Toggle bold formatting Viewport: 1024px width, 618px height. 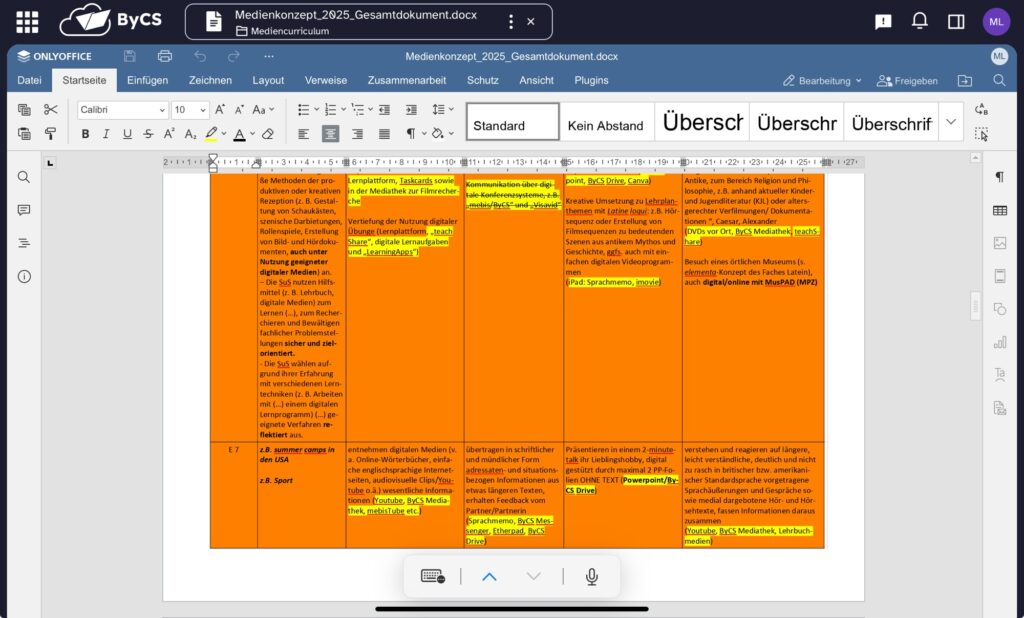pos(85,134)
